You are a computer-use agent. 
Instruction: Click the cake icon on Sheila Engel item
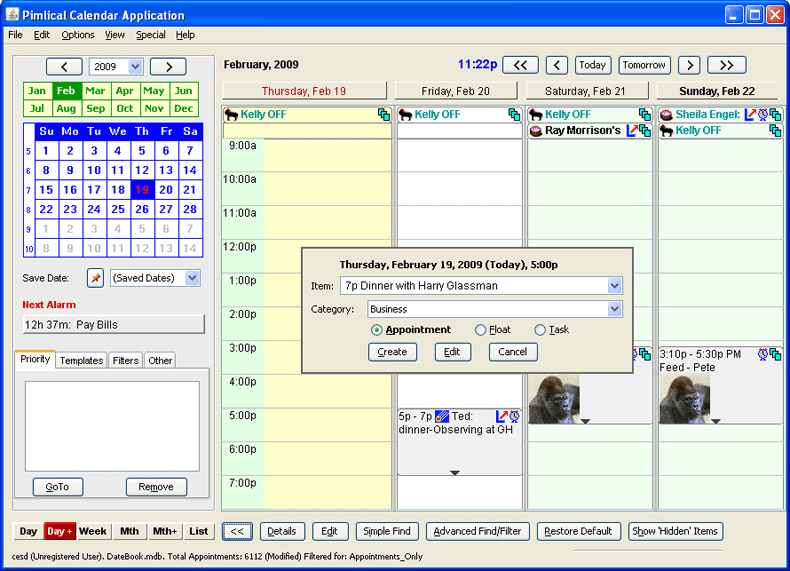667,115
